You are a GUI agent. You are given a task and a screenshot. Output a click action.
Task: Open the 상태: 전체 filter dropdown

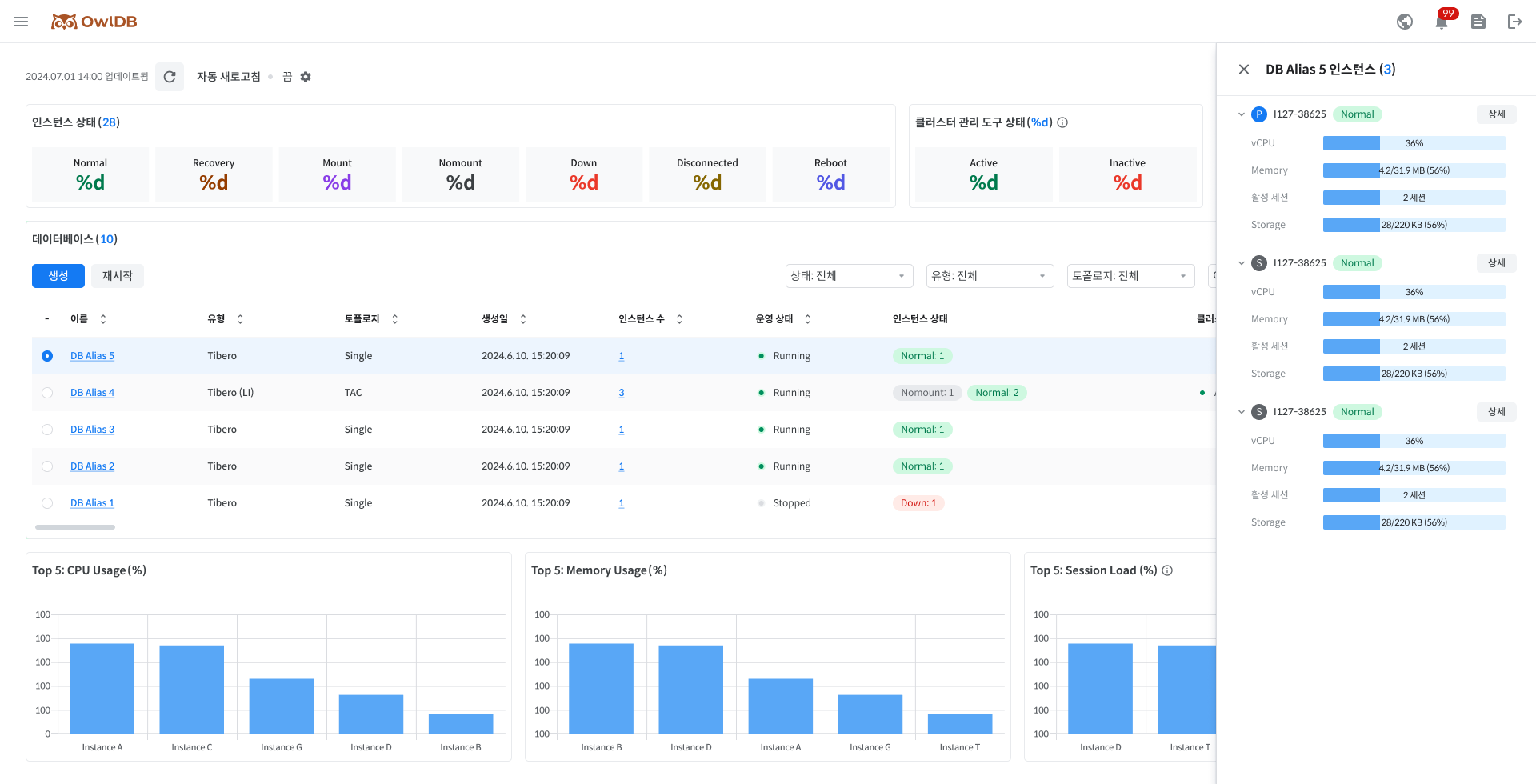[848, 276]
